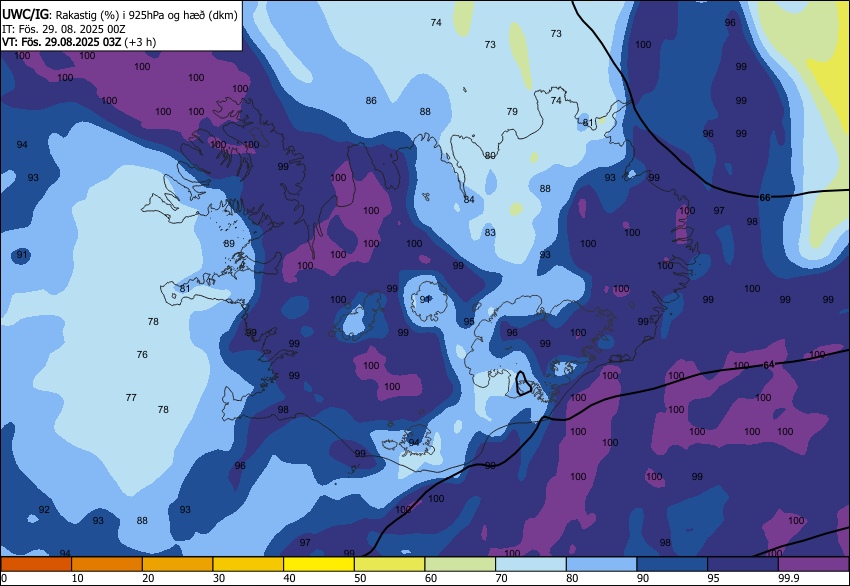Select the humidity value '92' in the southwest corner
The height and width of the screenshot is (586, 850).
tap(44, 510)
